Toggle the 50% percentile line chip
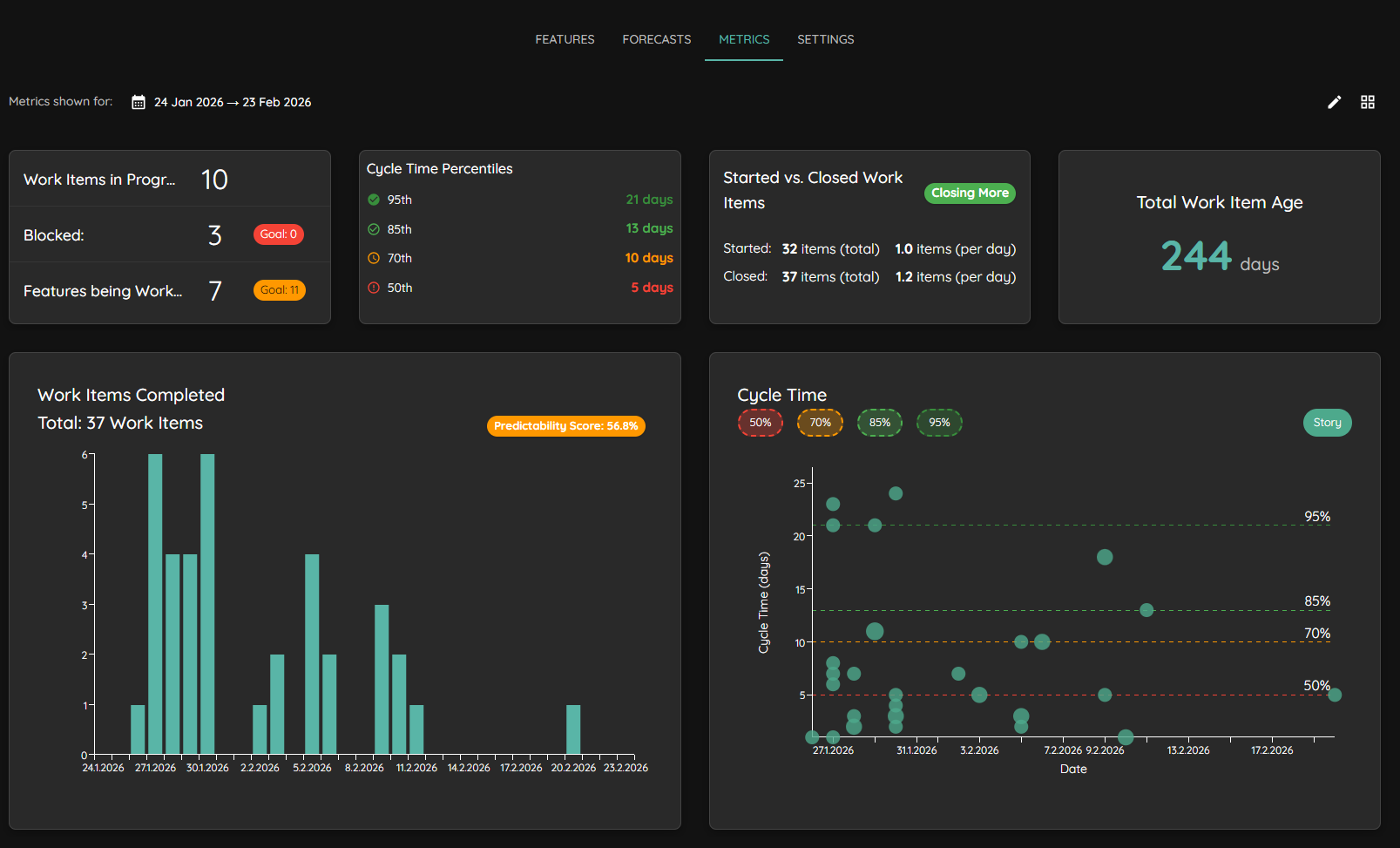Viewport: 1400px width, 848px height. click(x=761, y=423)
